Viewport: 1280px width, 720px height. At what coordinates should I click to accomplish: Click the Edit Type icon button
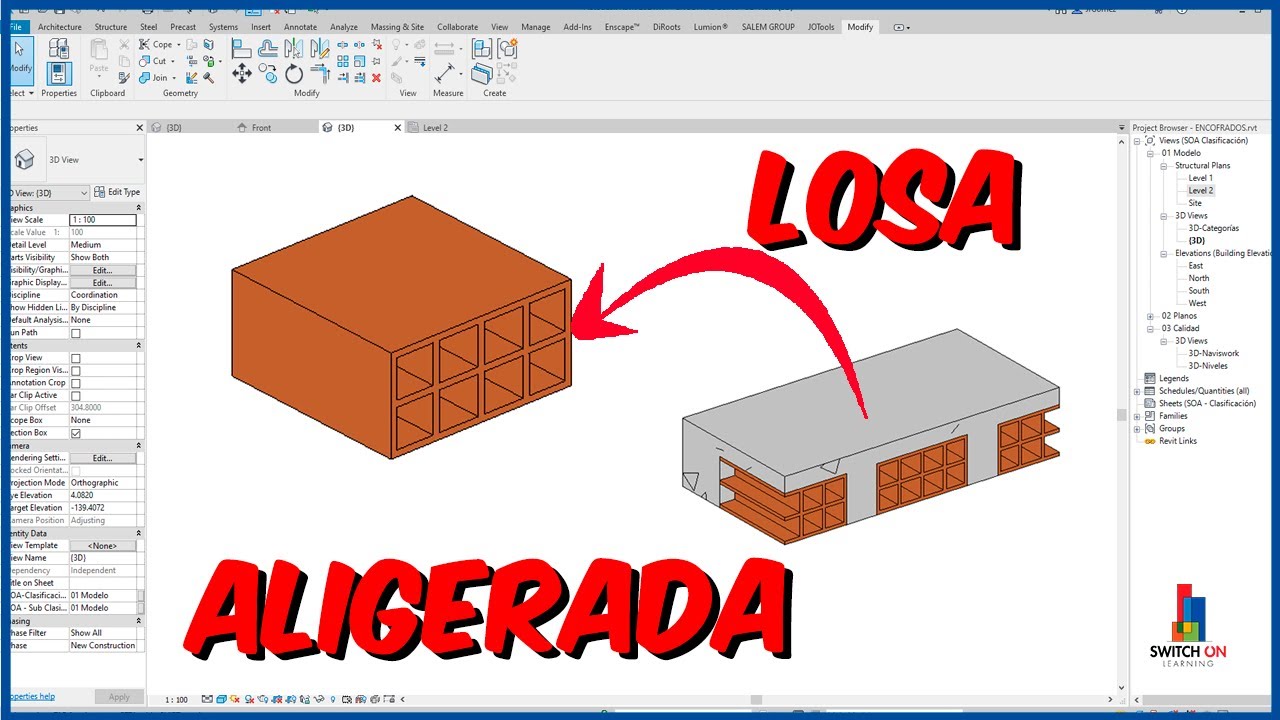coord(117,192)
